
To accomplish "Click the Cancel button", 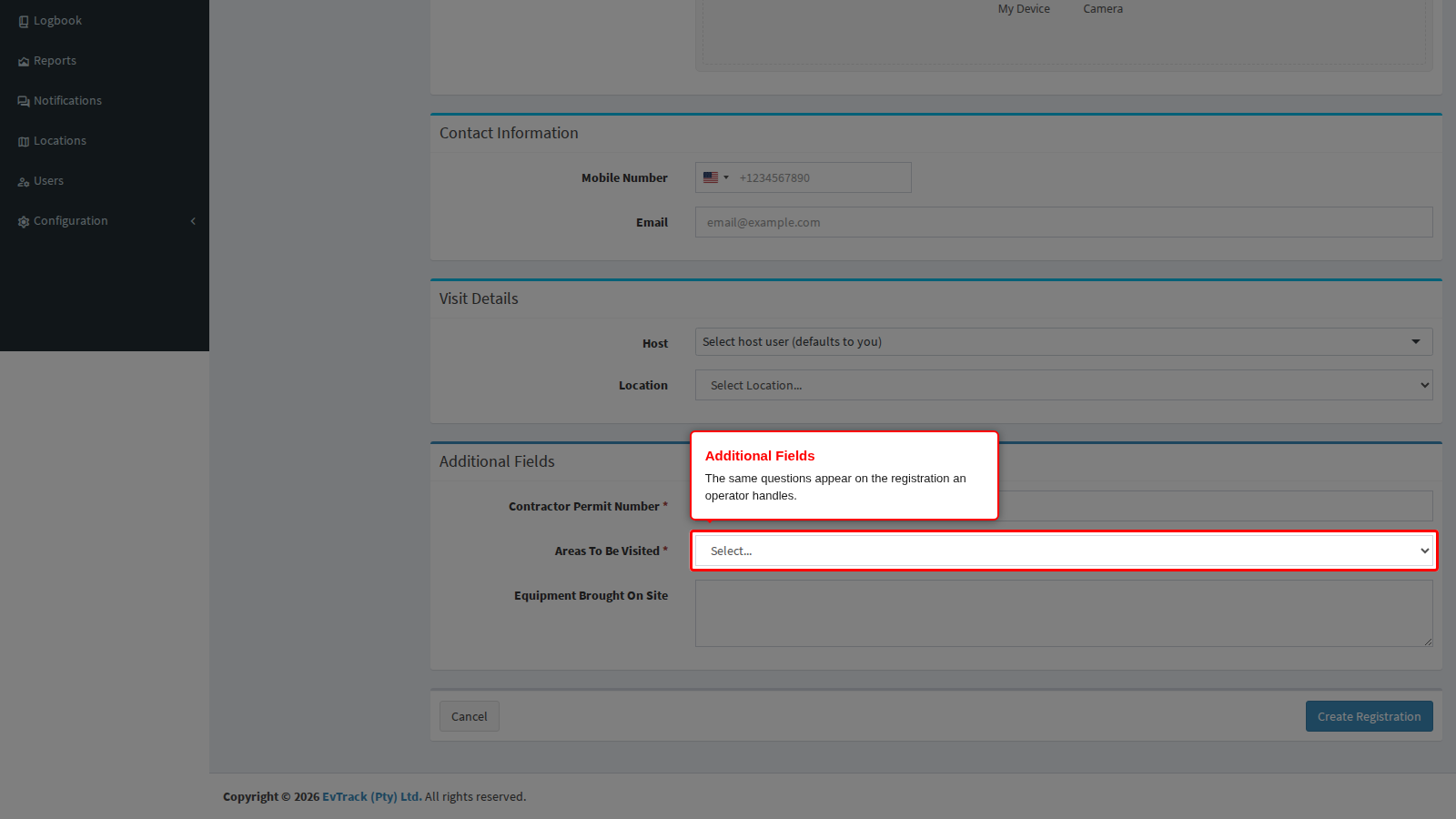I will tap(470, 716).
